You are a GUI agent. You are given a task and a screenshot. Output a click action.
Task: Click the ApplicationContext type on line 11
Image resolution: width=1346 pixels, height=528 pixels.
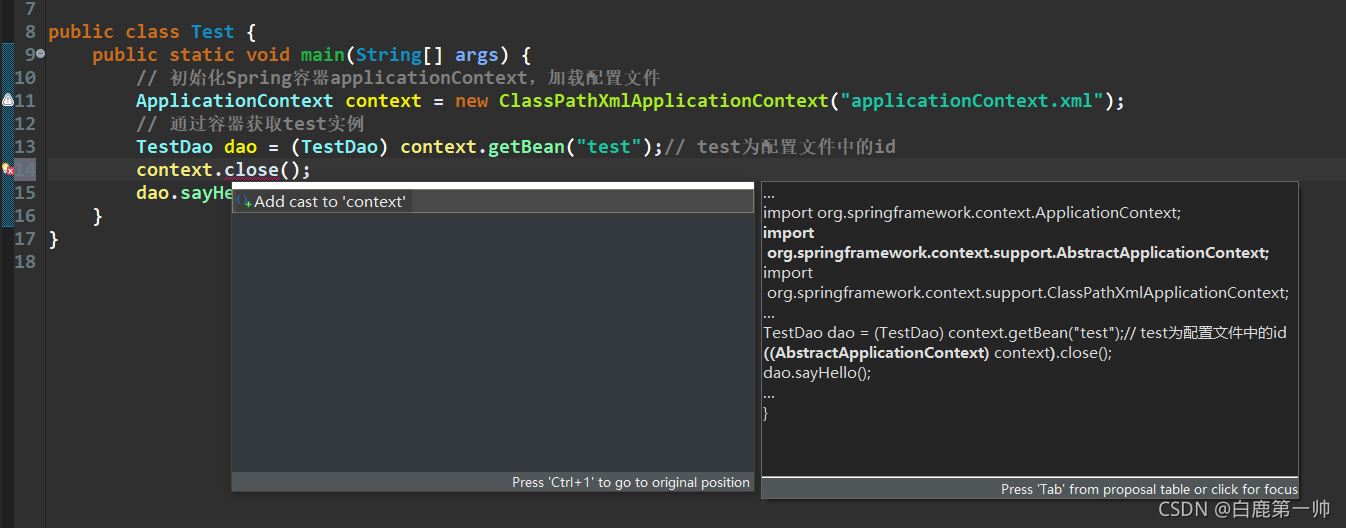coord(235,101)
